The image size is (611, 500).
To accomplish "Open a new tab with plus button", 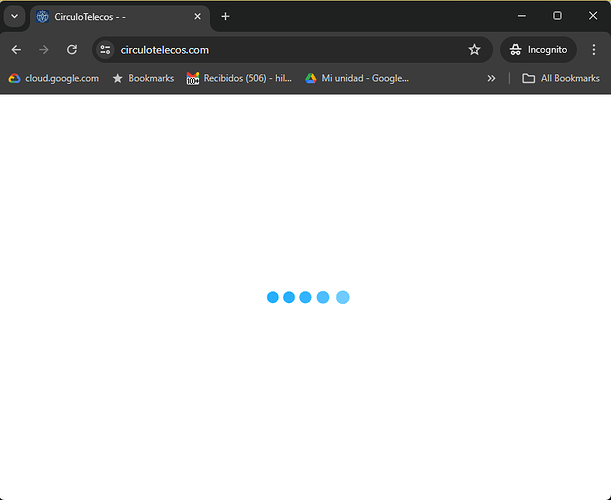I will point(225,16).
